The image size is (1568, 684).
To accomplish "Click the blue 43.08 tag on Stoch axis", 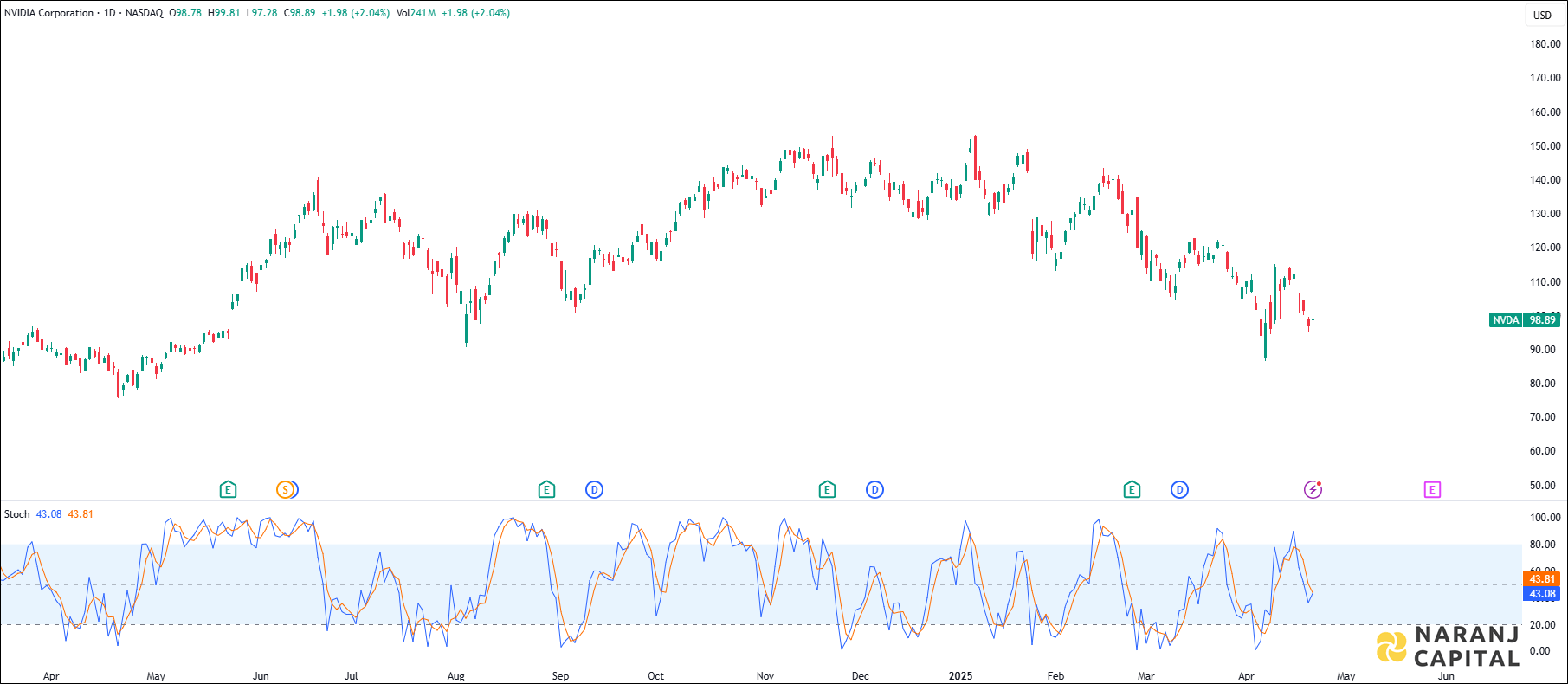I will pyautogui.click(x=1542, y=594).
